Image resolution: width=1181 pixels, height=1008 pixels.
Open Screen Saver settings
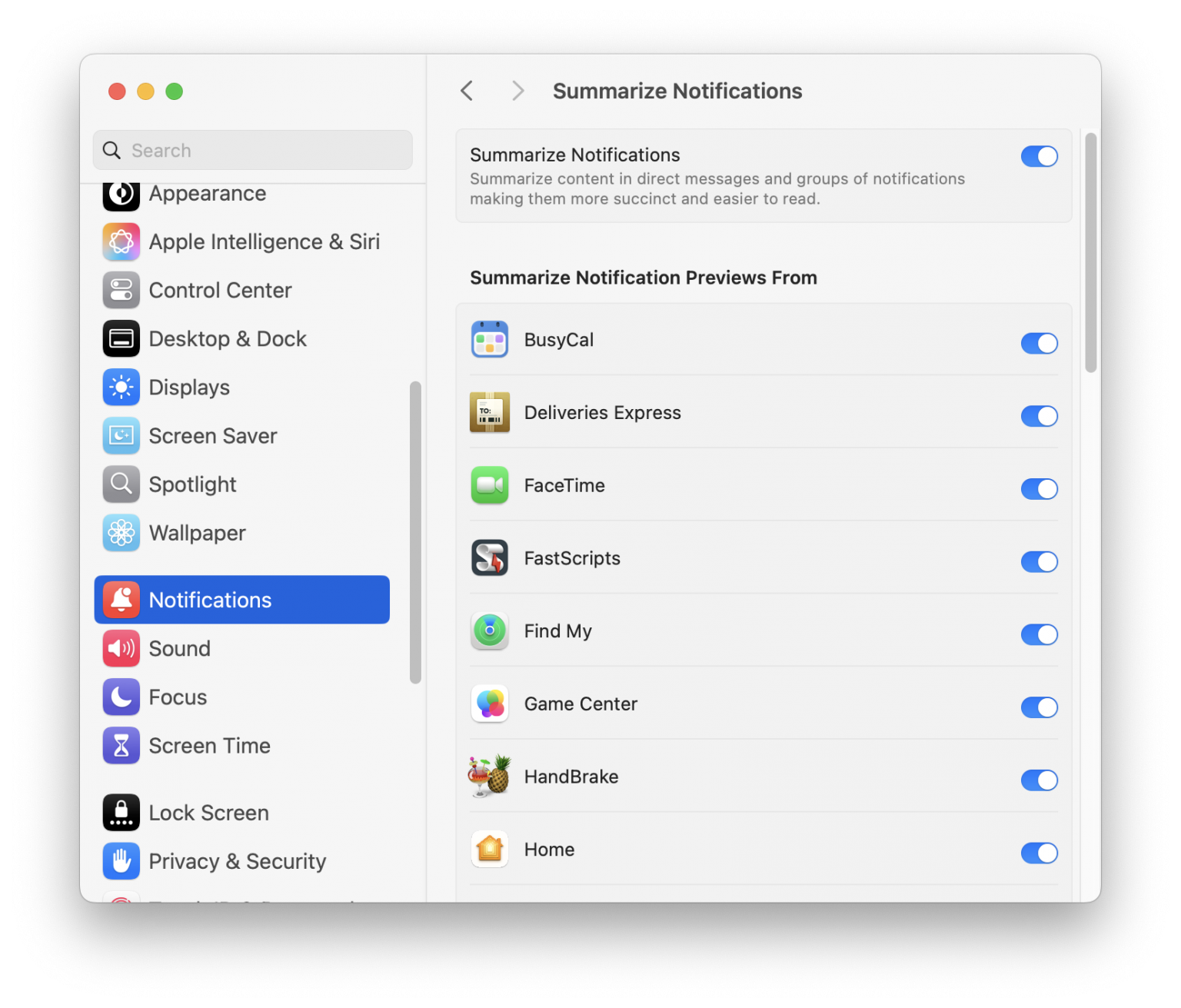[x=212, y=435]
